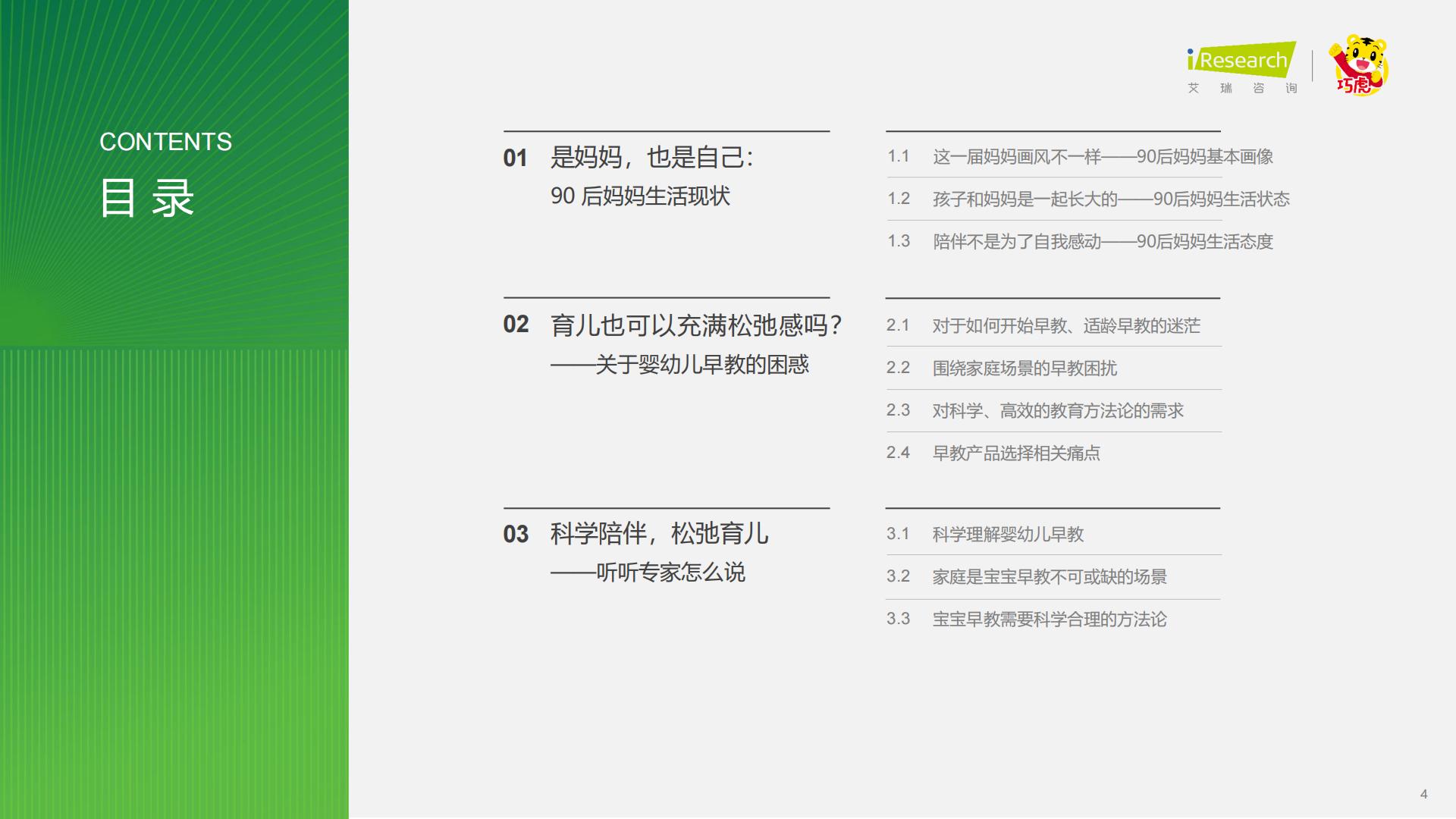Select section number 3.3
The image size is (1456, 819).
coord(898,619)
